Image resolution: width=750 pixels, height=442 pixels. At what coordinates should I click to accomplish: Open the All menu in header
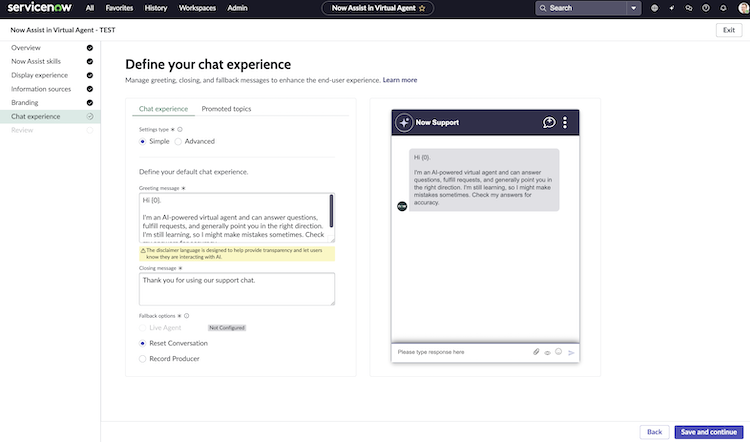tap(89, 8)
